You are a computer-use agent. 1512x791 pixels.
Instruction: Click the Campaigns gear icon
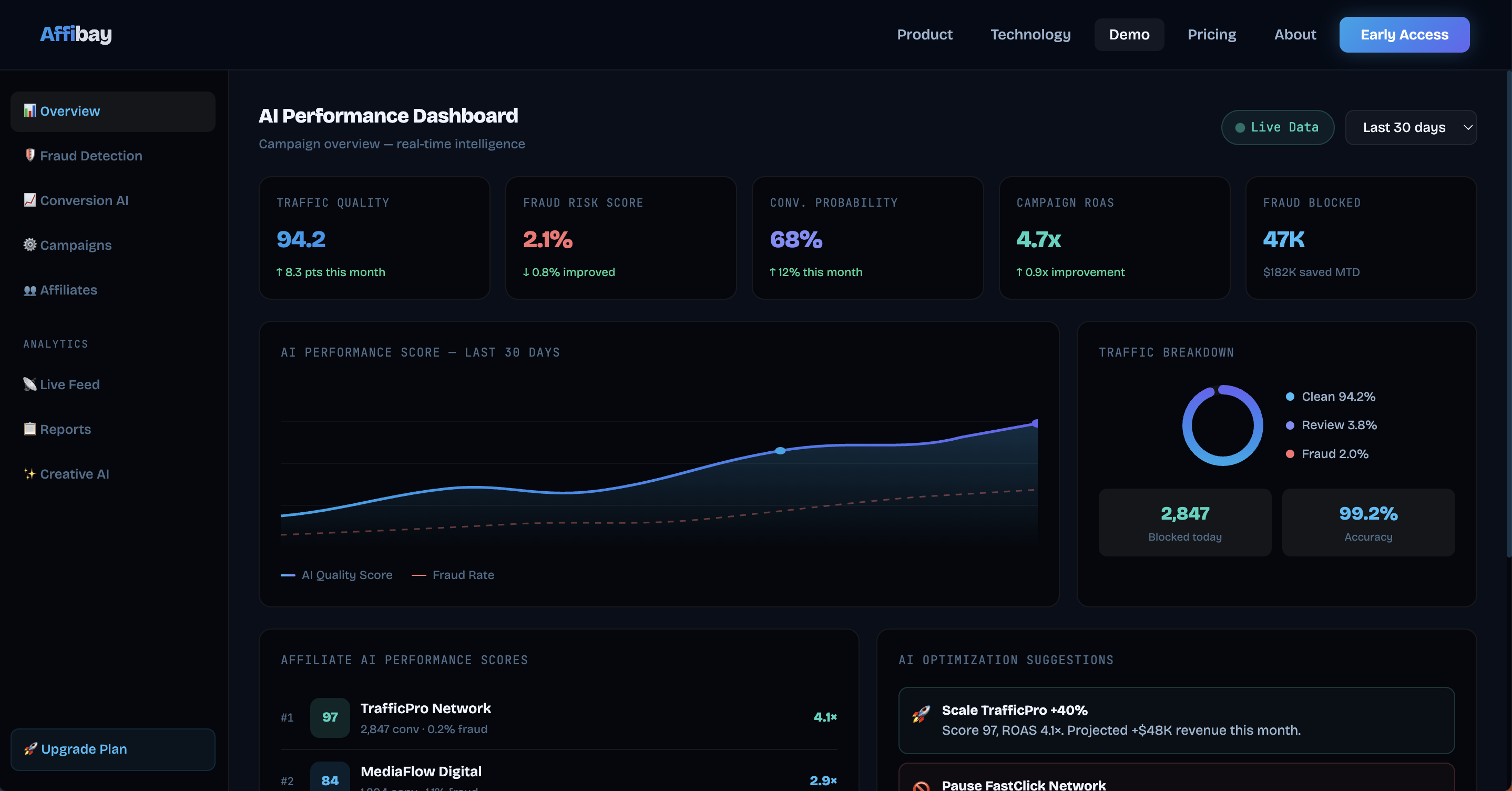pos(29,245)
